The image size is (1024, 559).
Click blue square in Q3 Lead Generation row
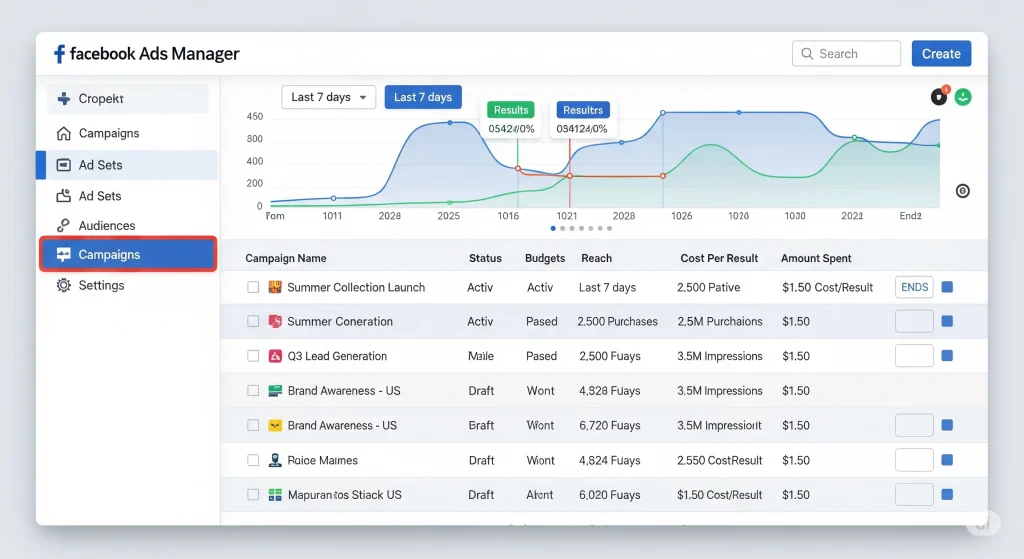tap(947, 355)
